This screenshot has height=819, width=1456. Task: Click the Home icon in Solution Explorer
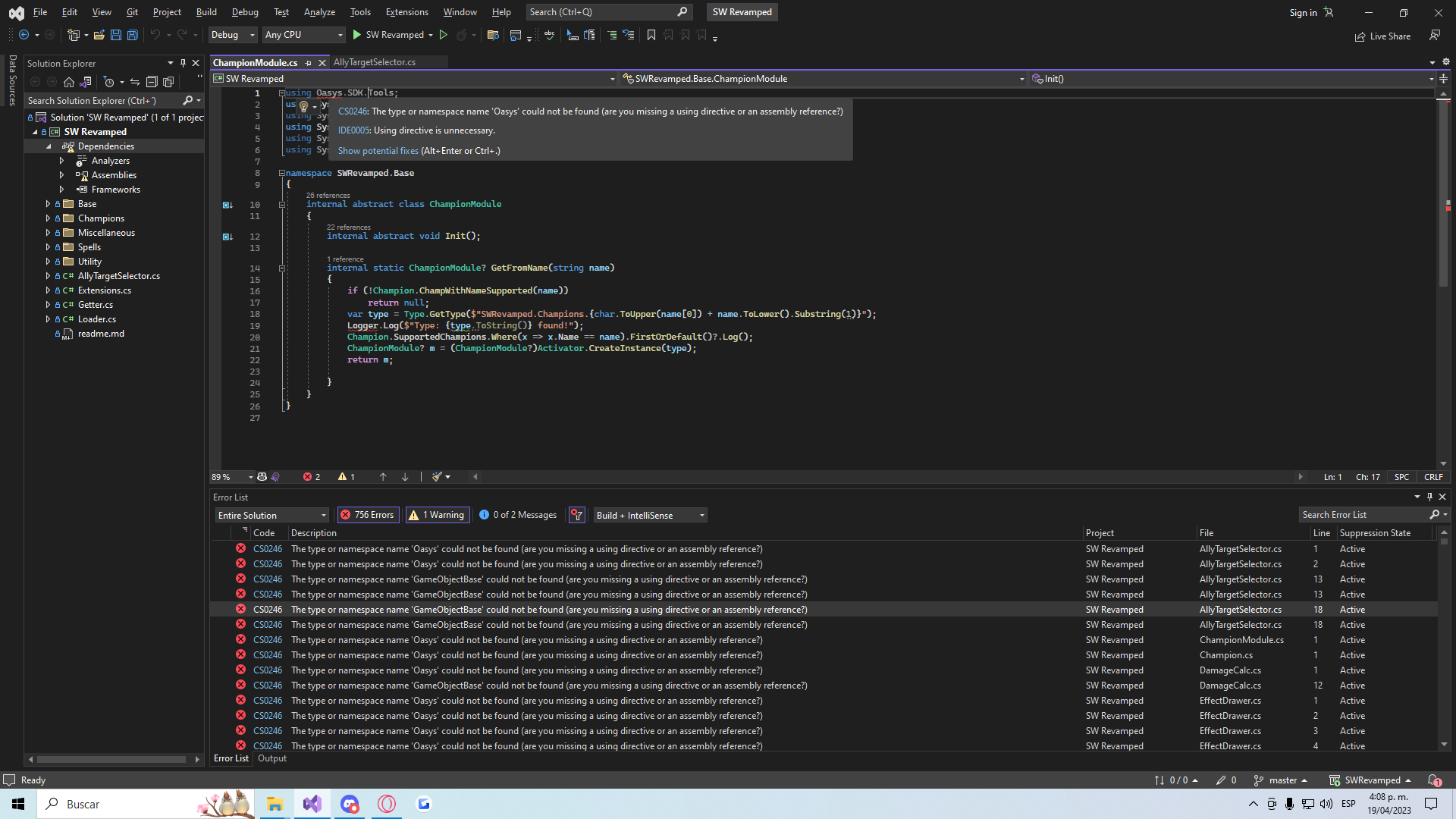68,82
